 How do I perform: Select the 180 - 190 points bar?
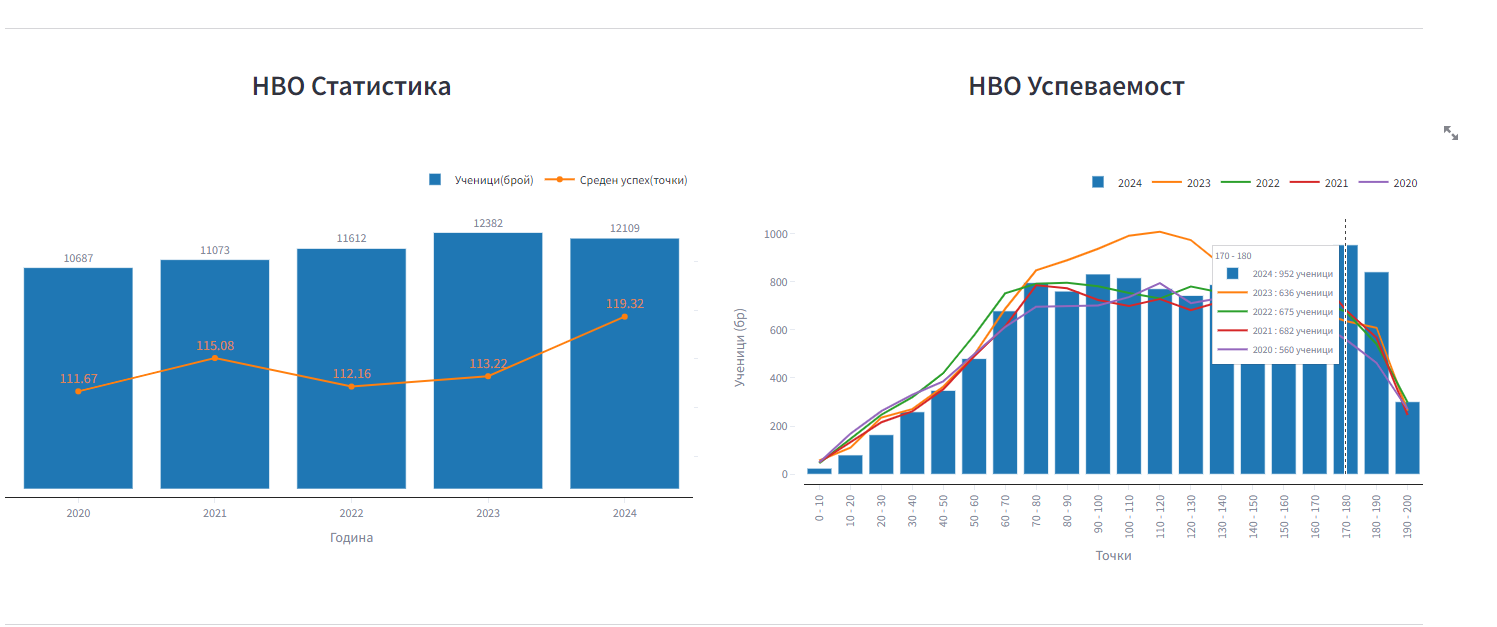[1377, 380]
